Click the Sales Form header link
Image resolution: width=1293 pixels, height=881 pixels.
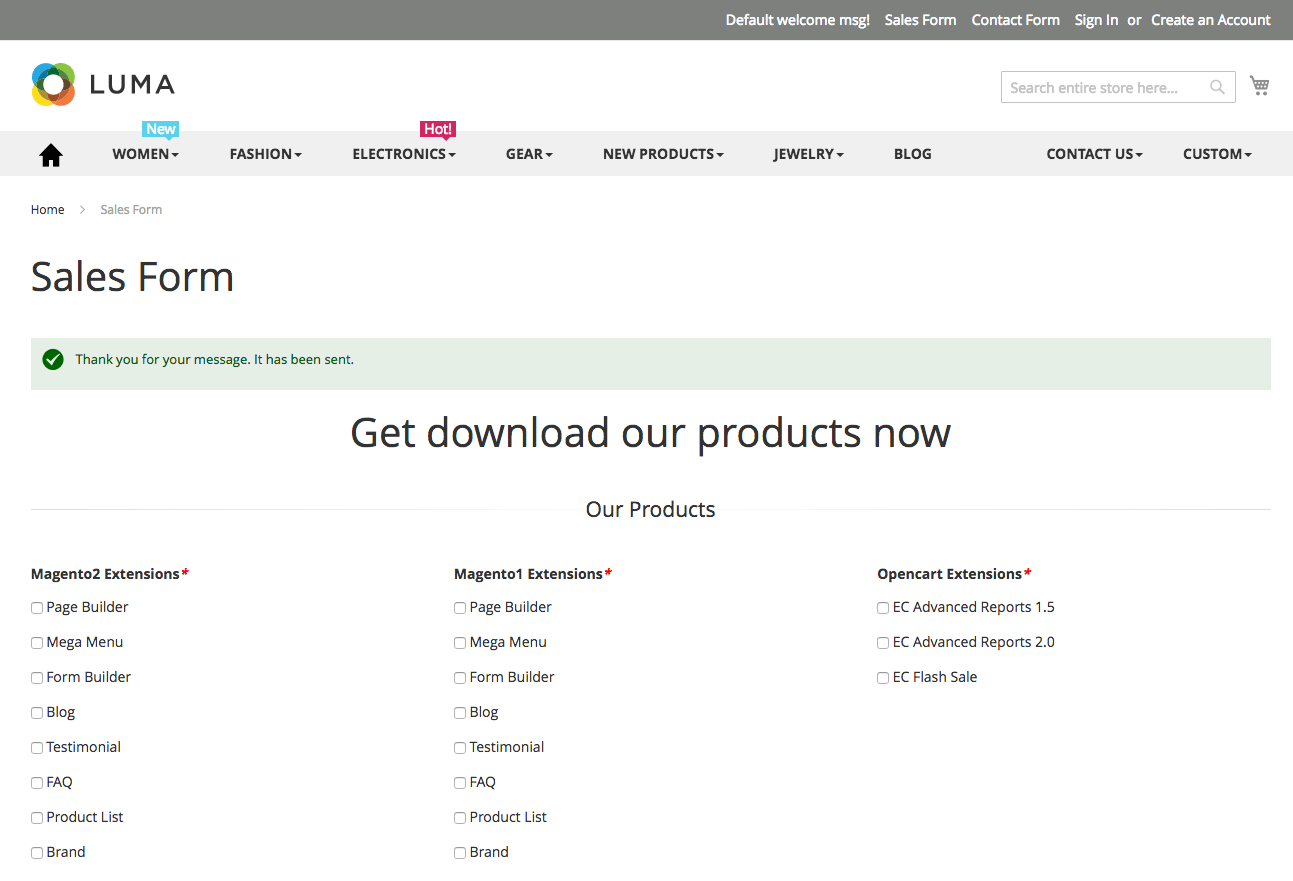(x=920, y=20)
